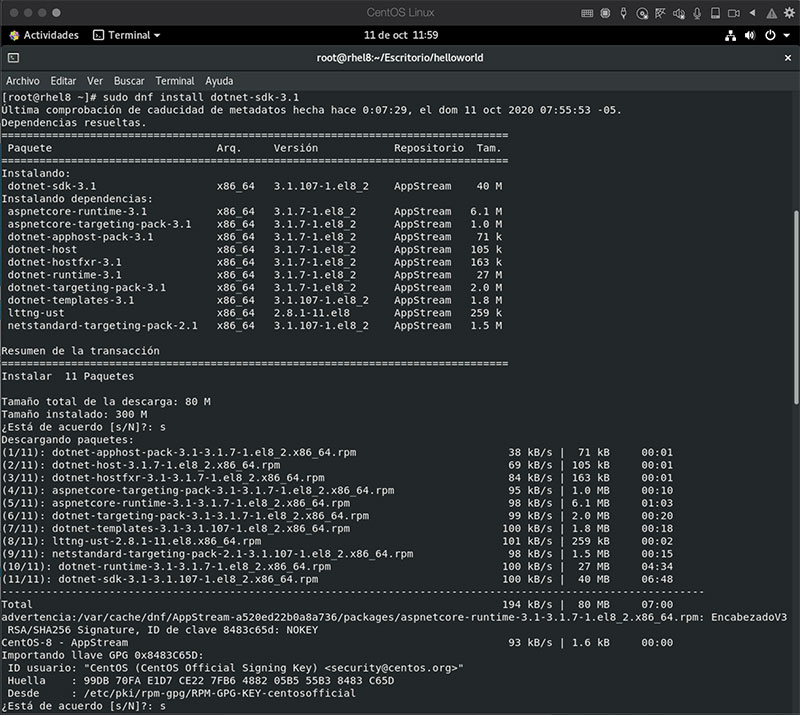The width and height of the screenshot is (800, 715).
Task: Click the window title root@rhel8:~/Escritorio/helloworld
Action: tap(400, 58)
